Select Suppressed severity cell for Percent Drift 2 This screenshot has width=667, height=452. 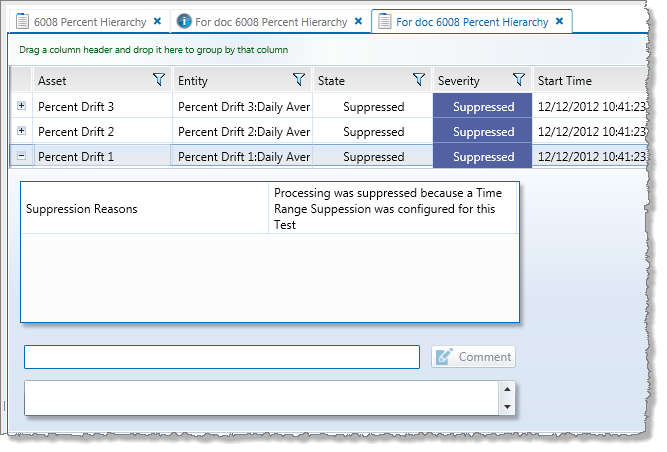pos(482,132)
